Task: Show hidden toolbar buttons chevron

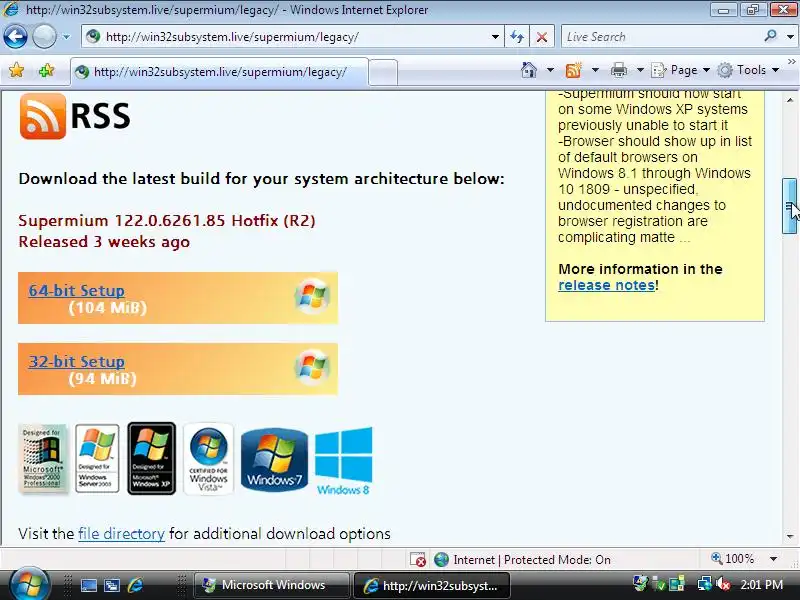Action: [791, 62]
